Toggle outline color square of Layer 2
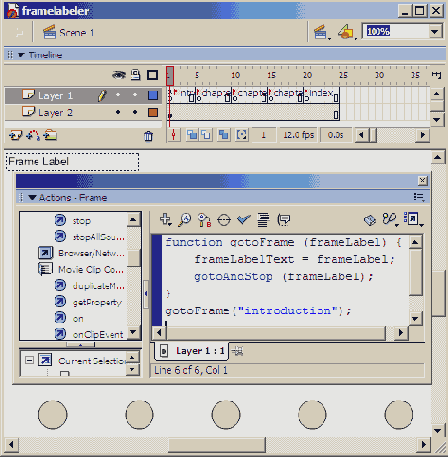The width and height of the screenshot is (448, 457). tap(153, 113)
